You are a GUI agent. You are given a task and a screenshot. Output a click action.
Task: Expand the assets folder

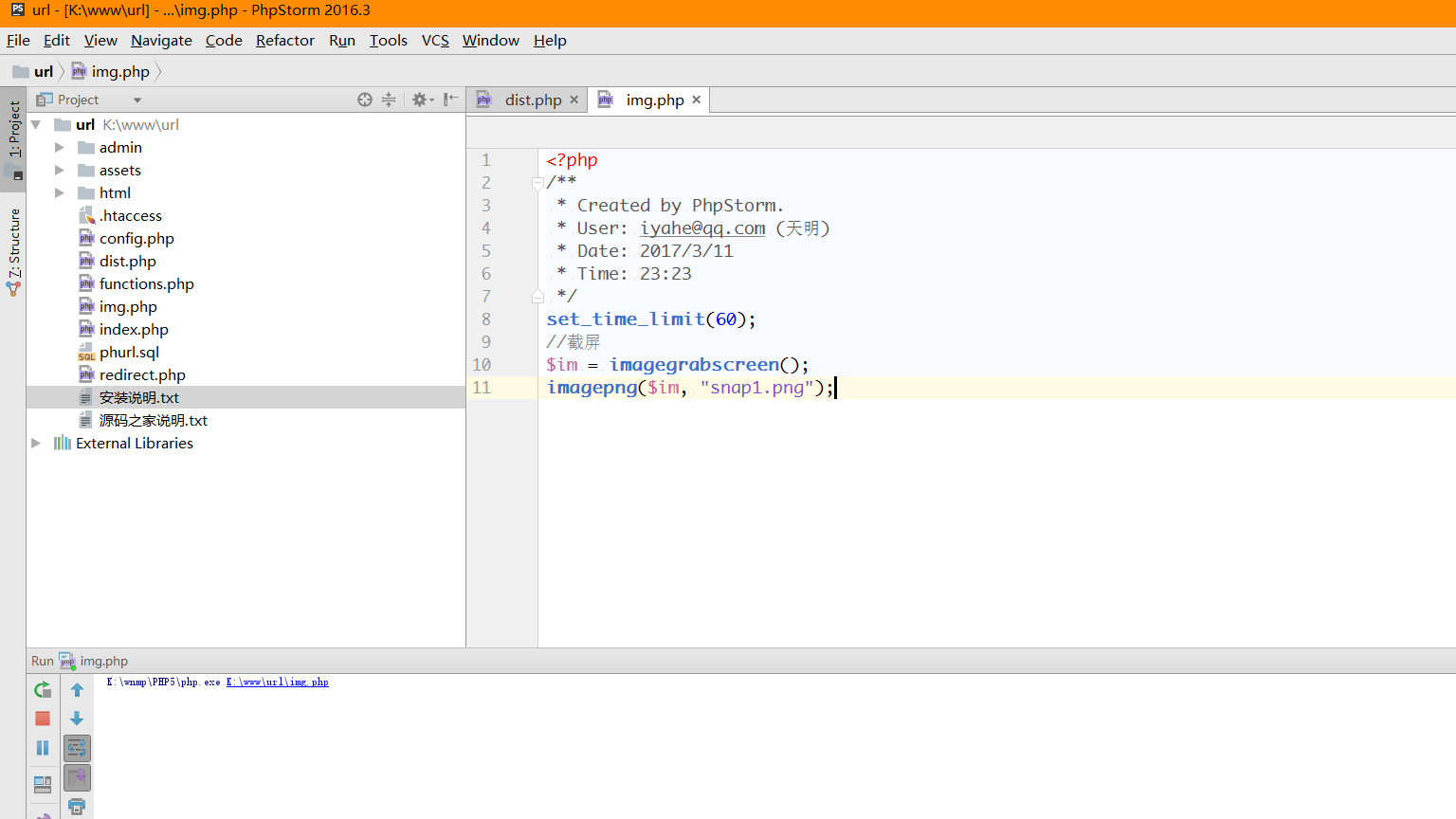[x=59, y=170]
